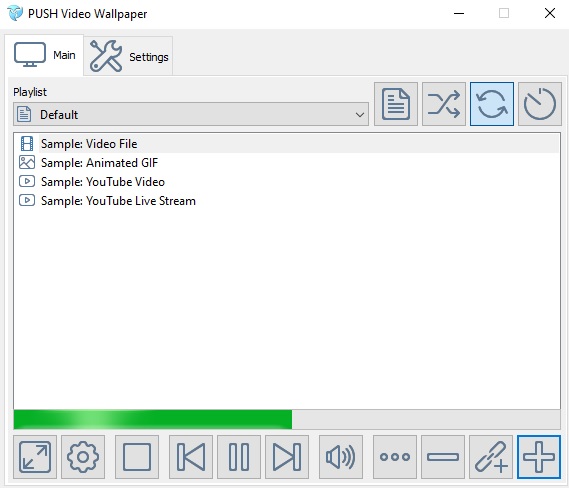This screenshot has width=569, height=488.
Task: Toggle shuffle playback mode
Action: [x=444, y=104]
